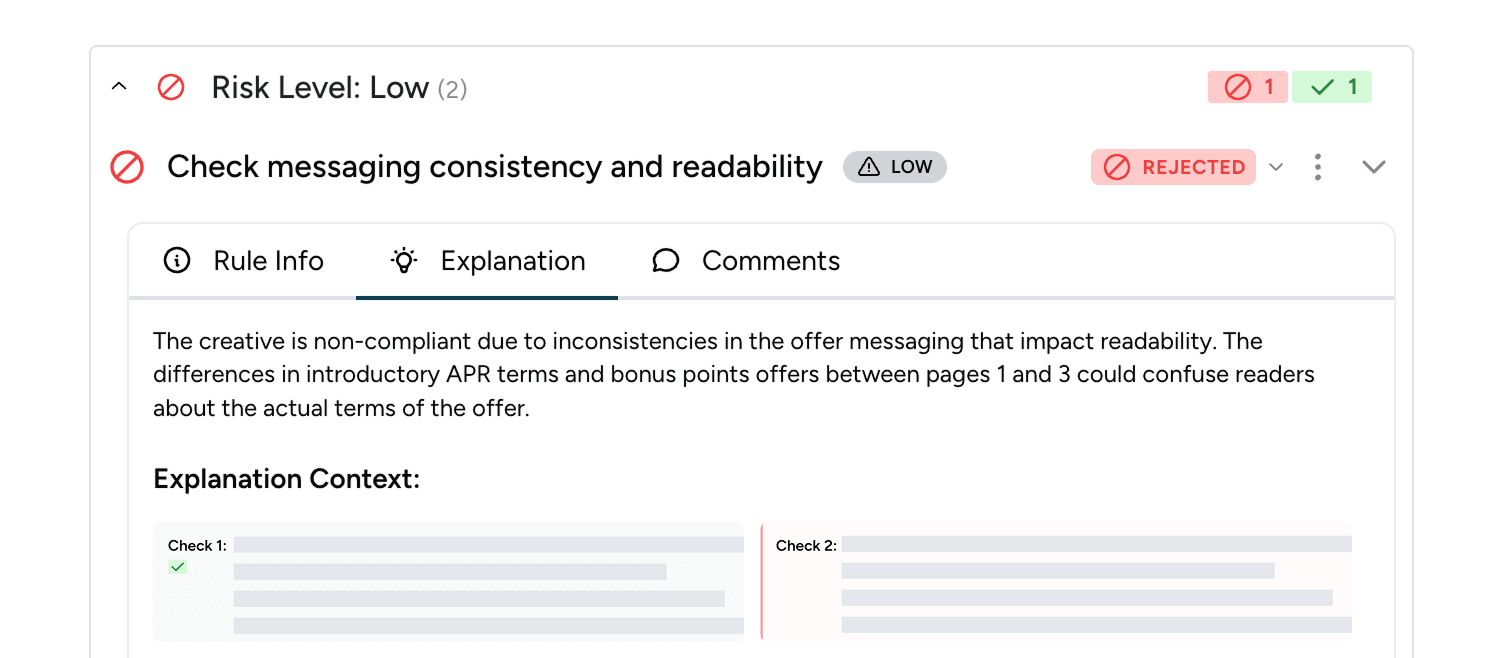Click the red rejected icon beside Risk Level
This screenshot has width=1504, height=658.
coord(170,87)
